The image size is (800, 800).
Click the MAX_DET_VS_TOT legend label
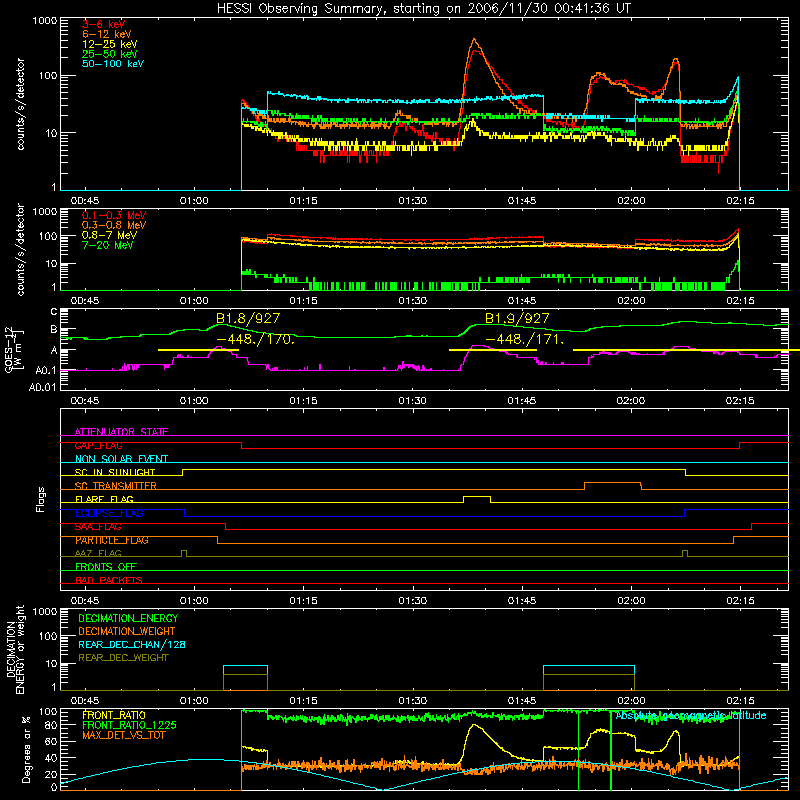click(x=123, y=735)
